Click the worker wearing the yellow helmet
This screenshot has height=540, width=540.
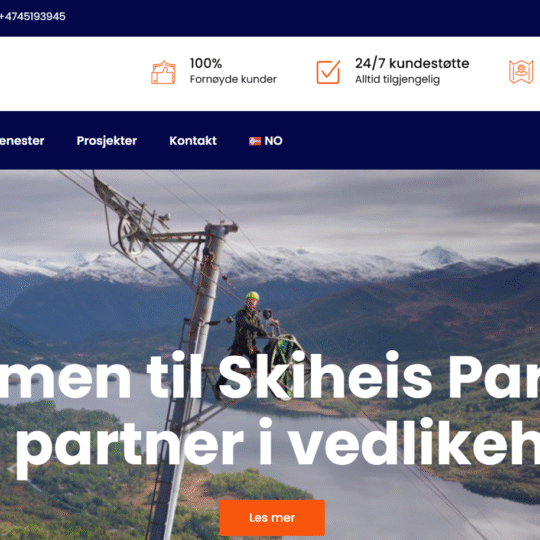click(248, 331)
